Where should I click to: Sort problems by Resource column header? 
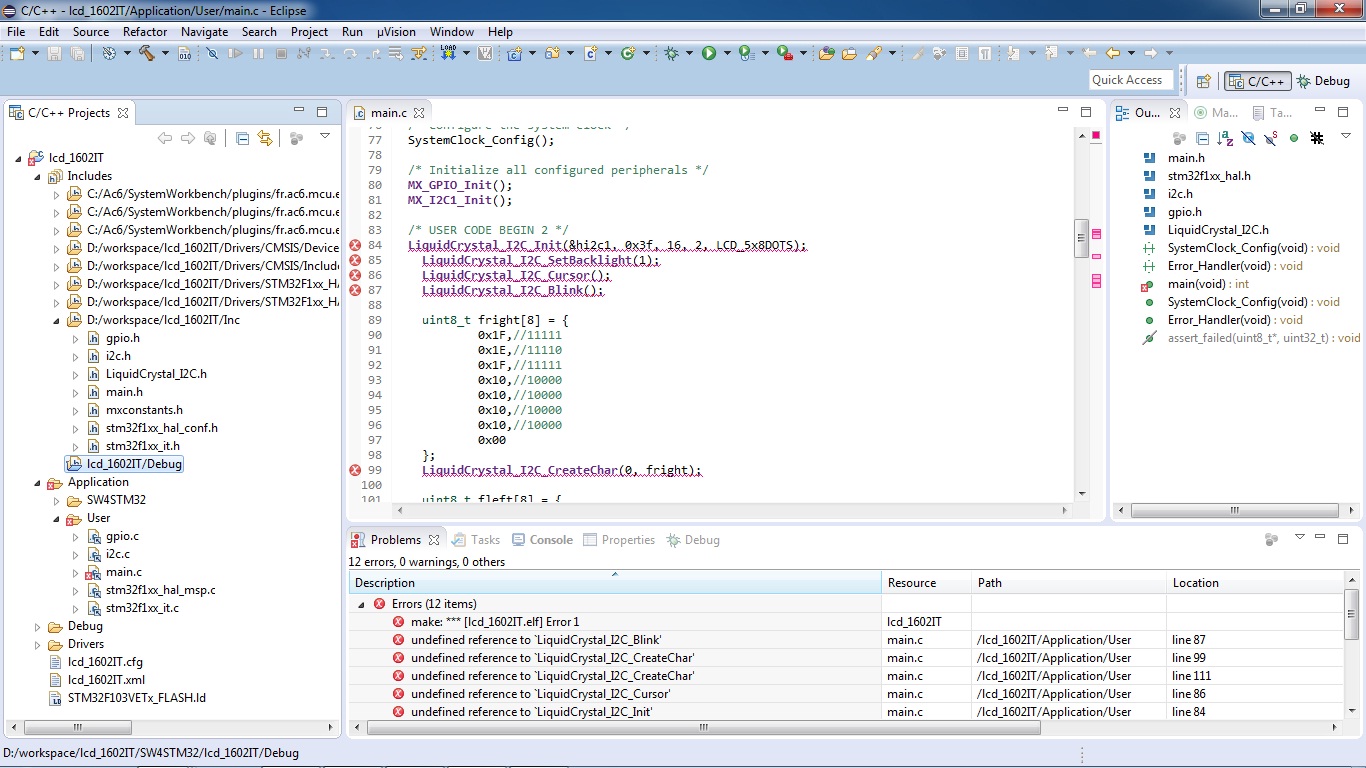coord(926,583)
